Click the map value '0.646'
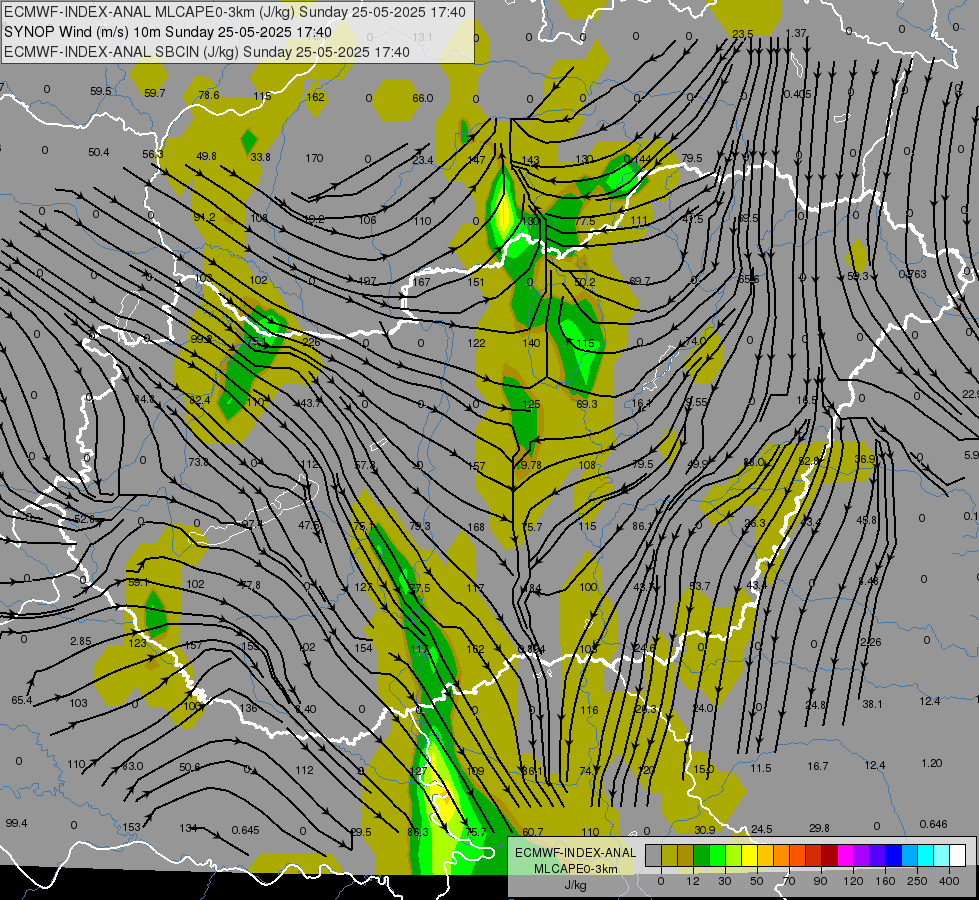Image resolution: width=979 pixels, height=900 pixels. click(x=933, y=824)
